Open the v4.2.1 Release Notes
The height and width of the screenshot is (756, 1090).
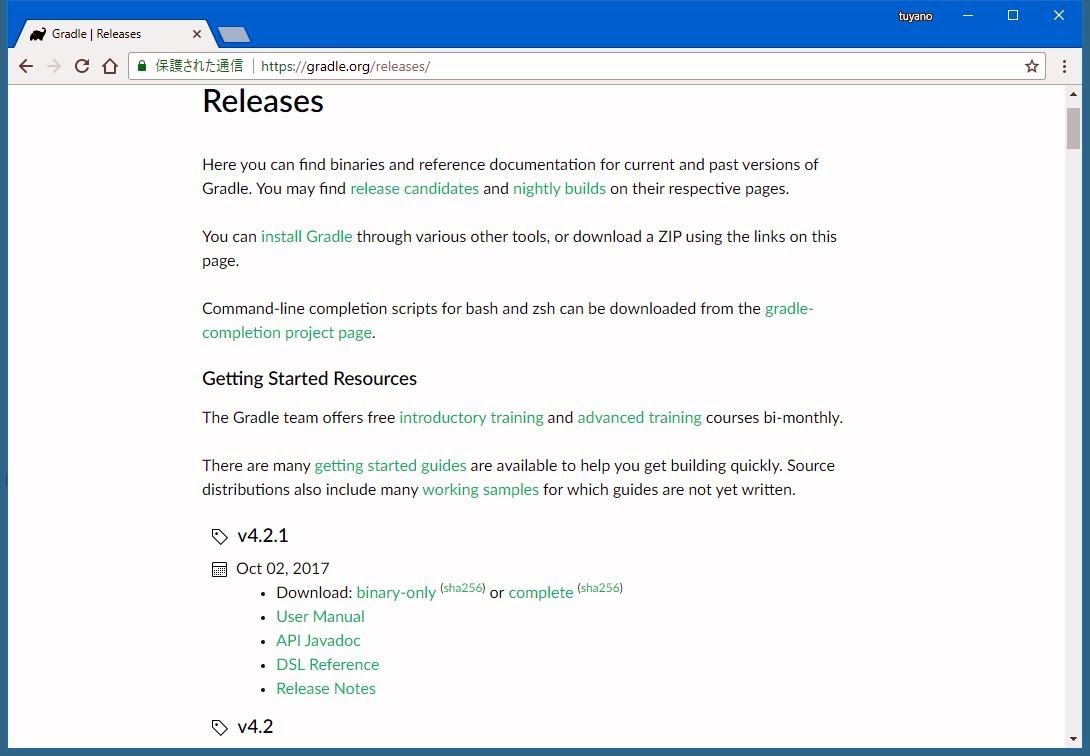click(326, 688)
